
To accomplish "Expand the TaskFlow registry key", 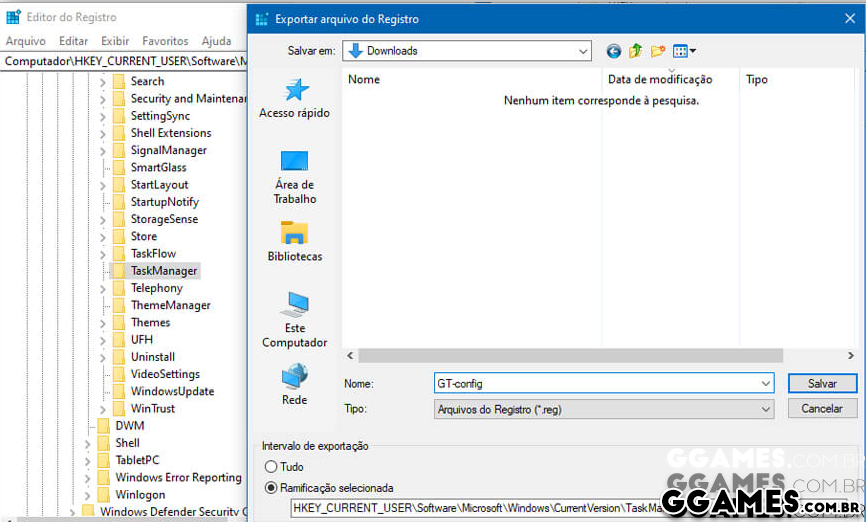I will (103, 254).
